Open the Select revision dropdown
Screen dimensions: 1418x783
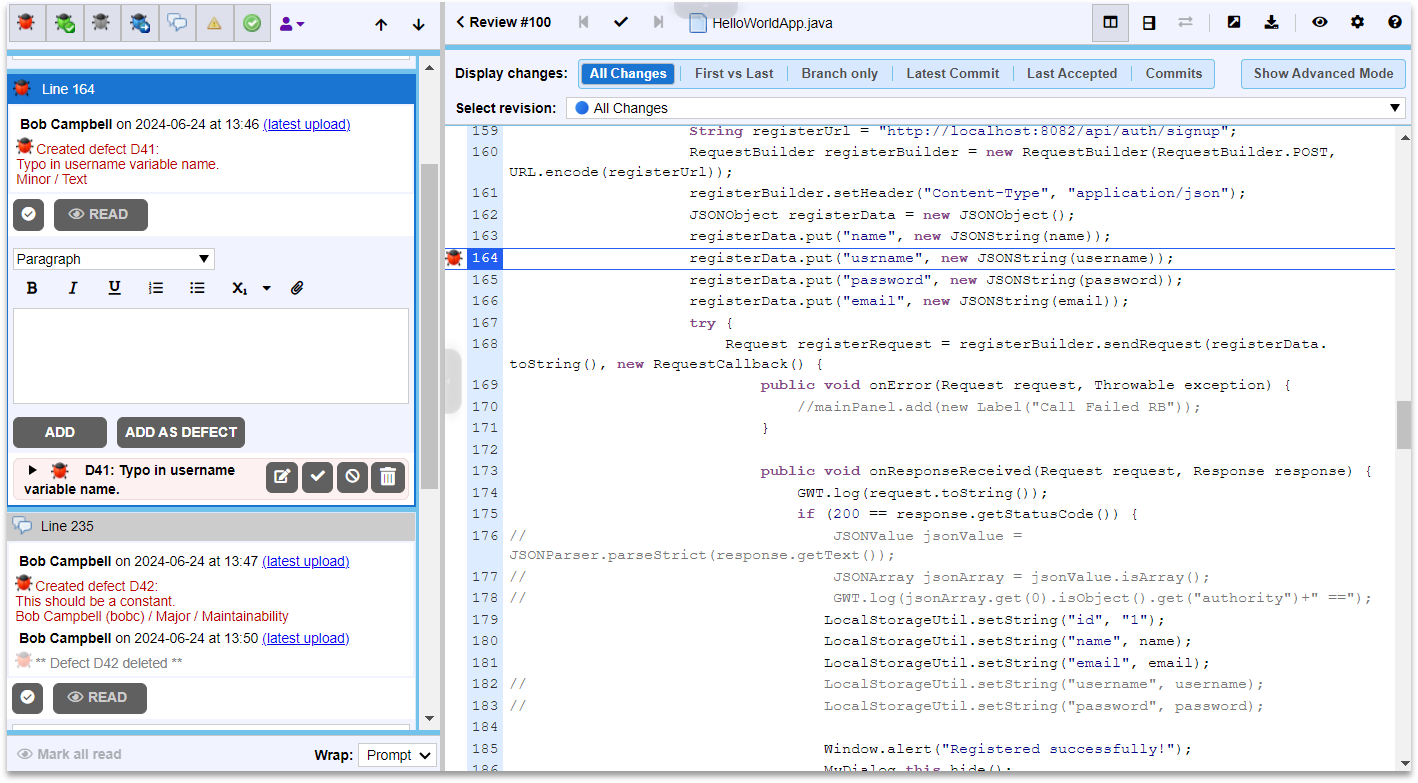click(985, 108)
